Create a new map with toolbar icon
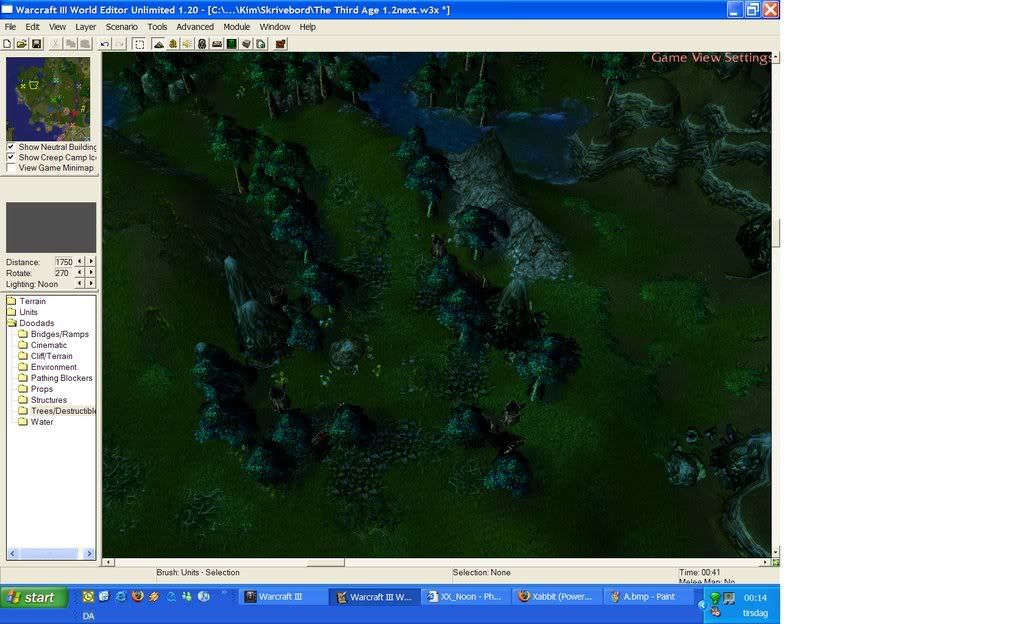Screen dimensions: 1024x624 [x=7, y=44]
